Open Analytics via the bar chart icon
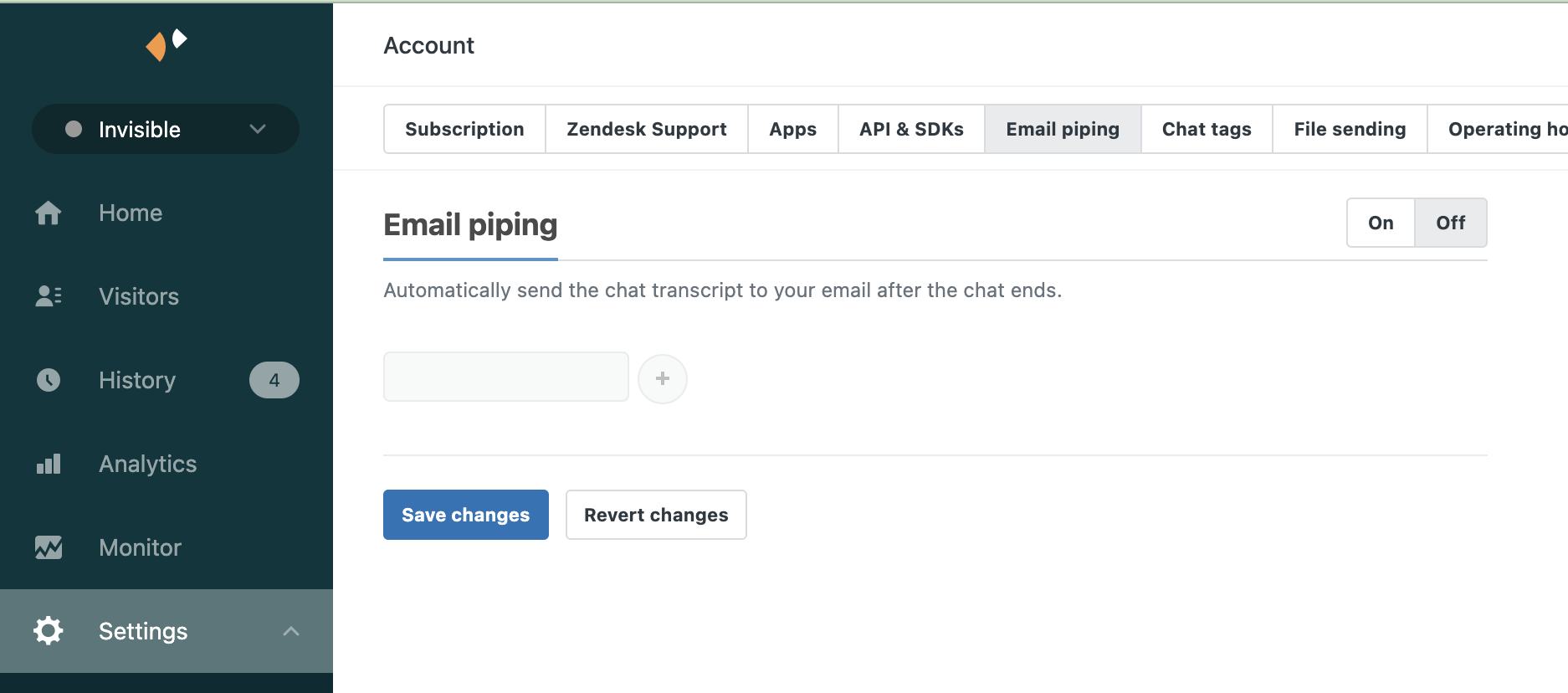The width and height of the screenshot is (1568, 693). (49, 464)
